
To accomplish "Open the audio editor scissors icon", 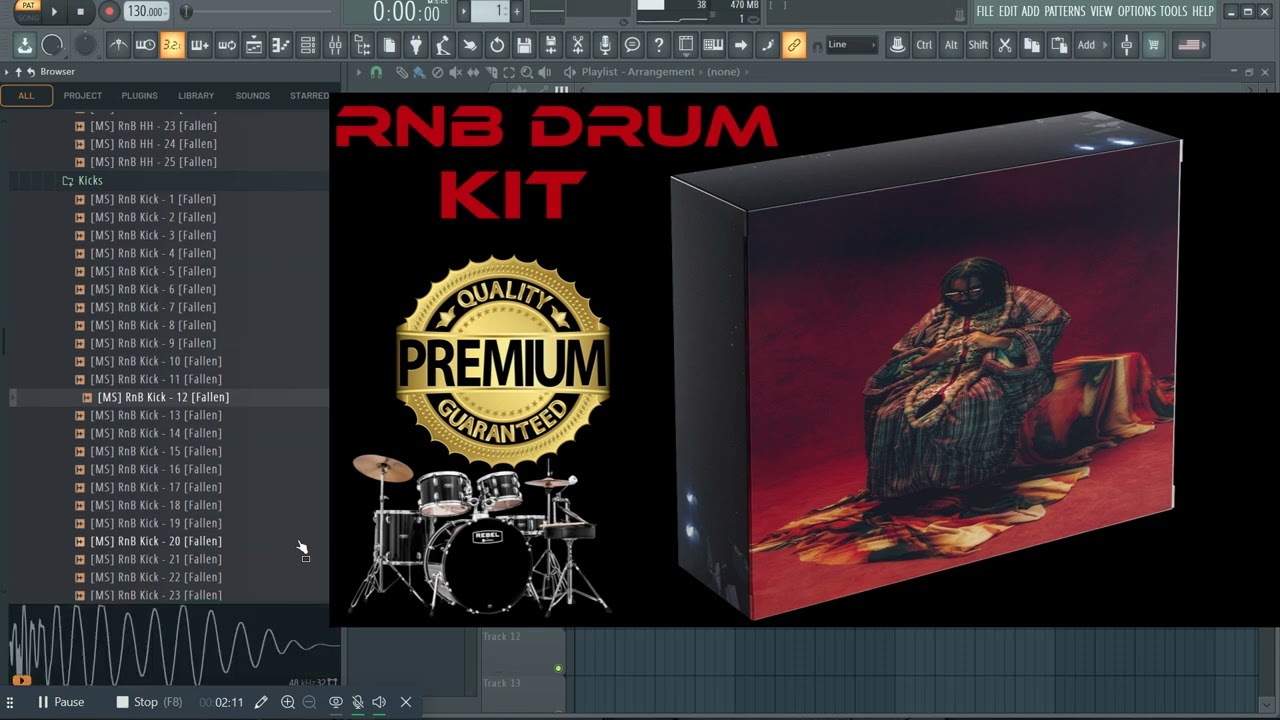I will pos(578,45).
